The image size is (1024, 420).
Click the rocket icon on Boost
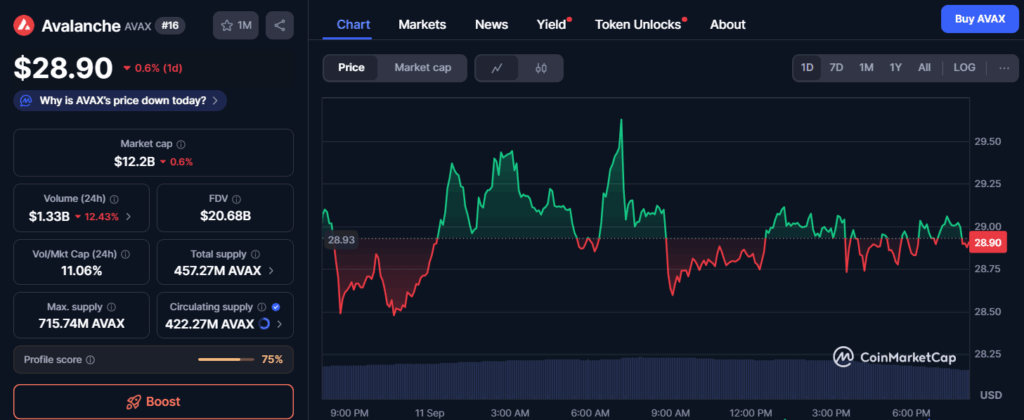click(x=133, y=402)
